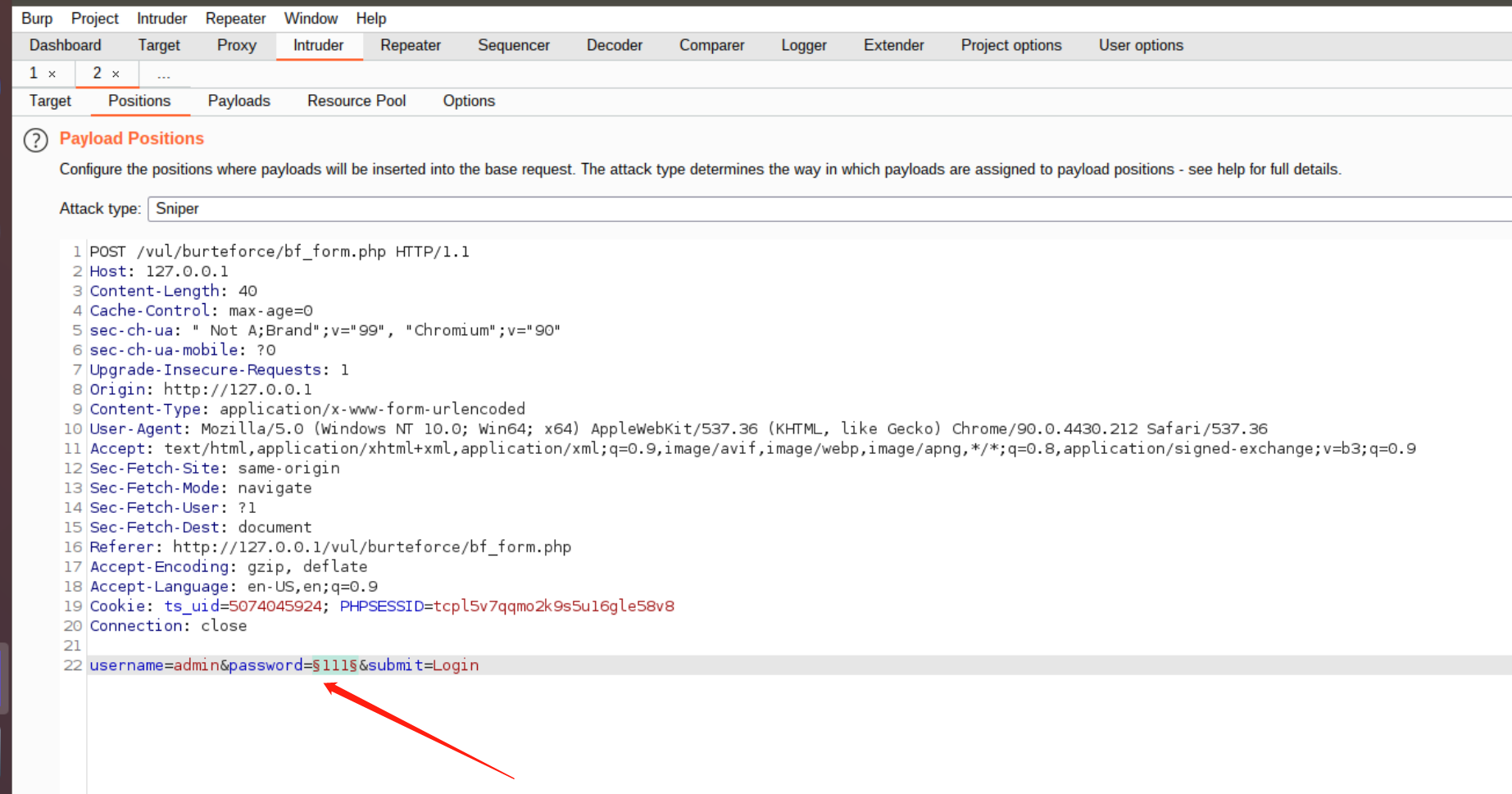Open the Window menu
Viewport: 1512px width, 794px height.
tap(311, 18)
